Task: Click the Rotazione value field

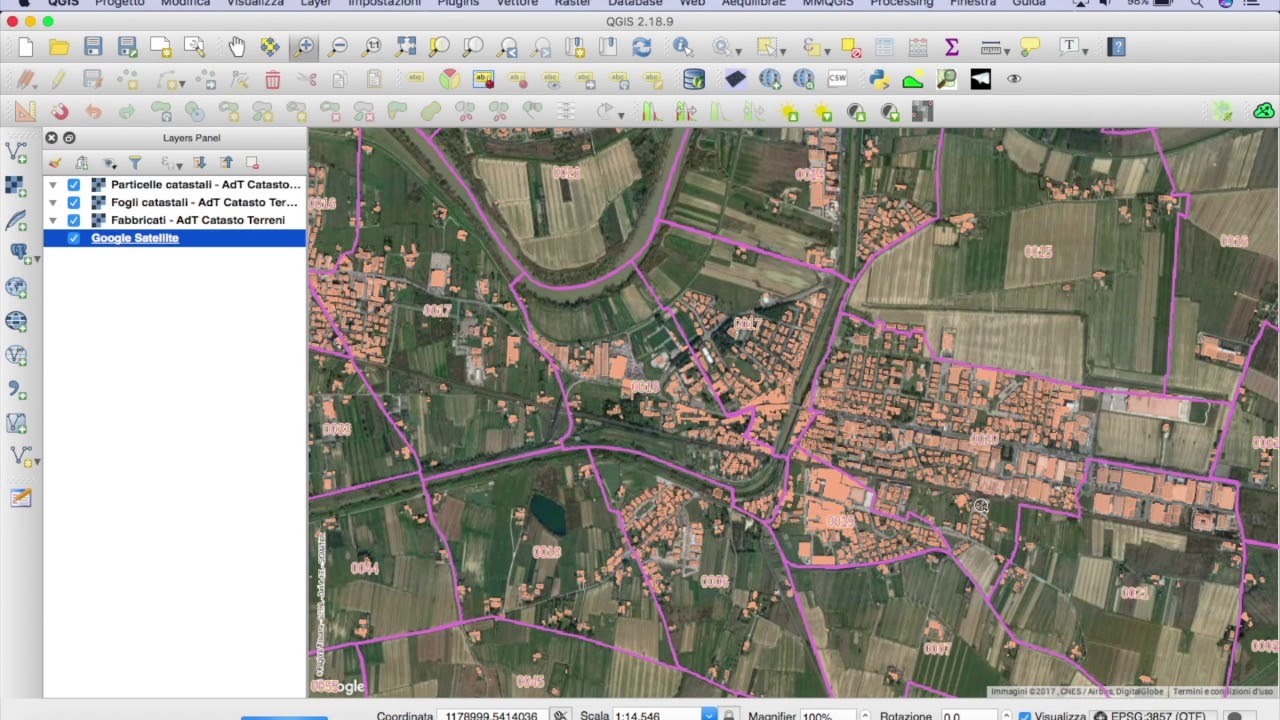Action: (x=970, y=716)
